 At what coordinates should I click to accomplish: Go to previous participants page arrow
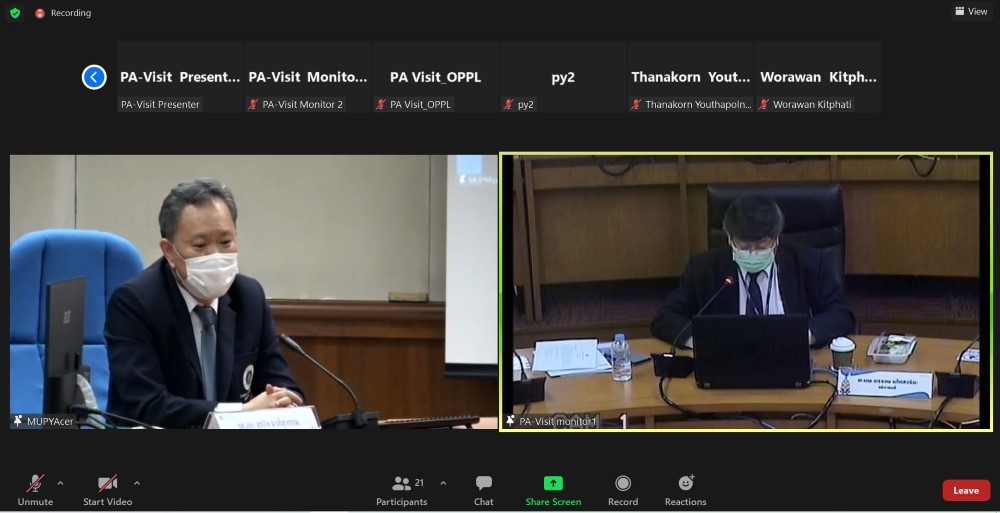coord(94,77)
